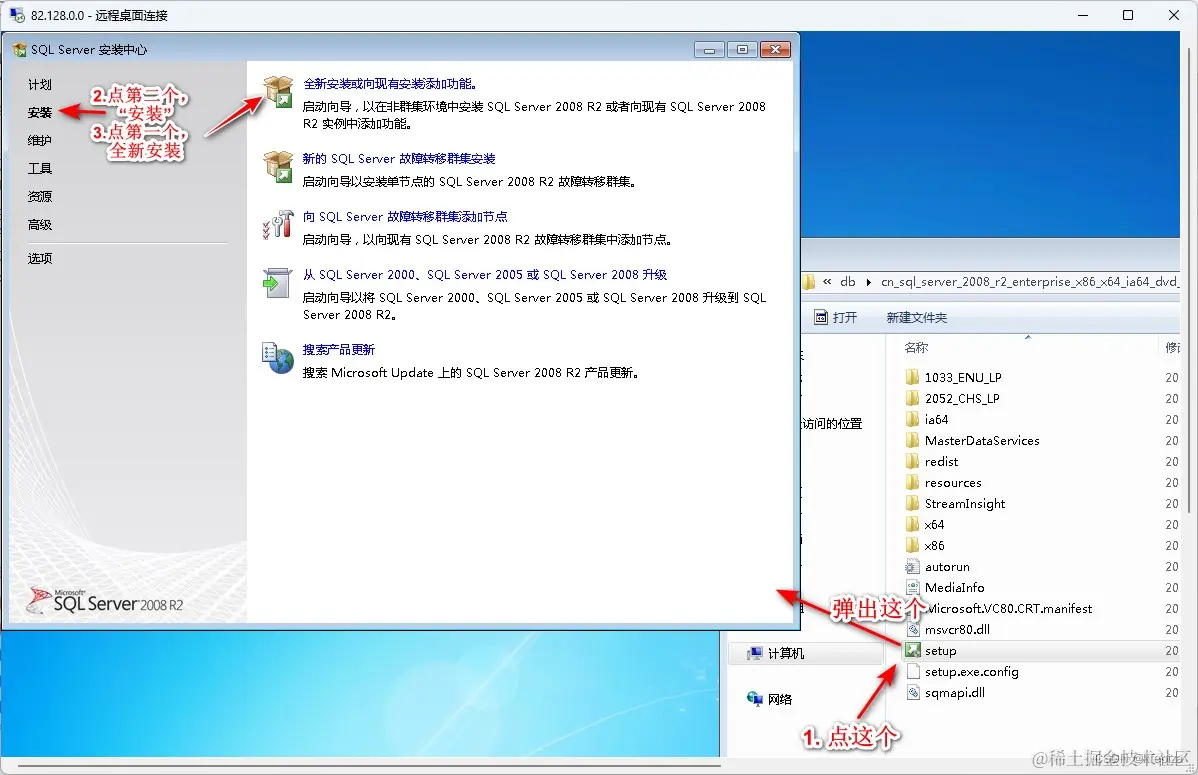The image size is (1198, 775).
Task: Sort files by the 名称 column header
Action: 916,348
